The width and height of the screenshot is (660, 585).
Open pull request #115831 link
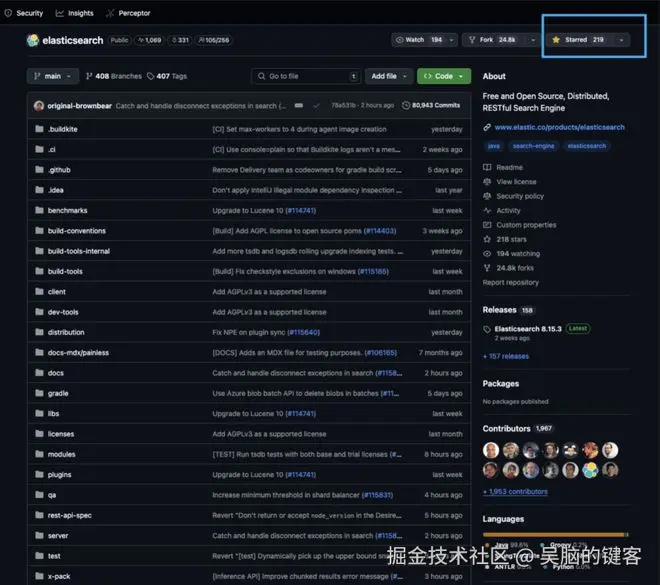pyautogui.click(x=377, y=495)
